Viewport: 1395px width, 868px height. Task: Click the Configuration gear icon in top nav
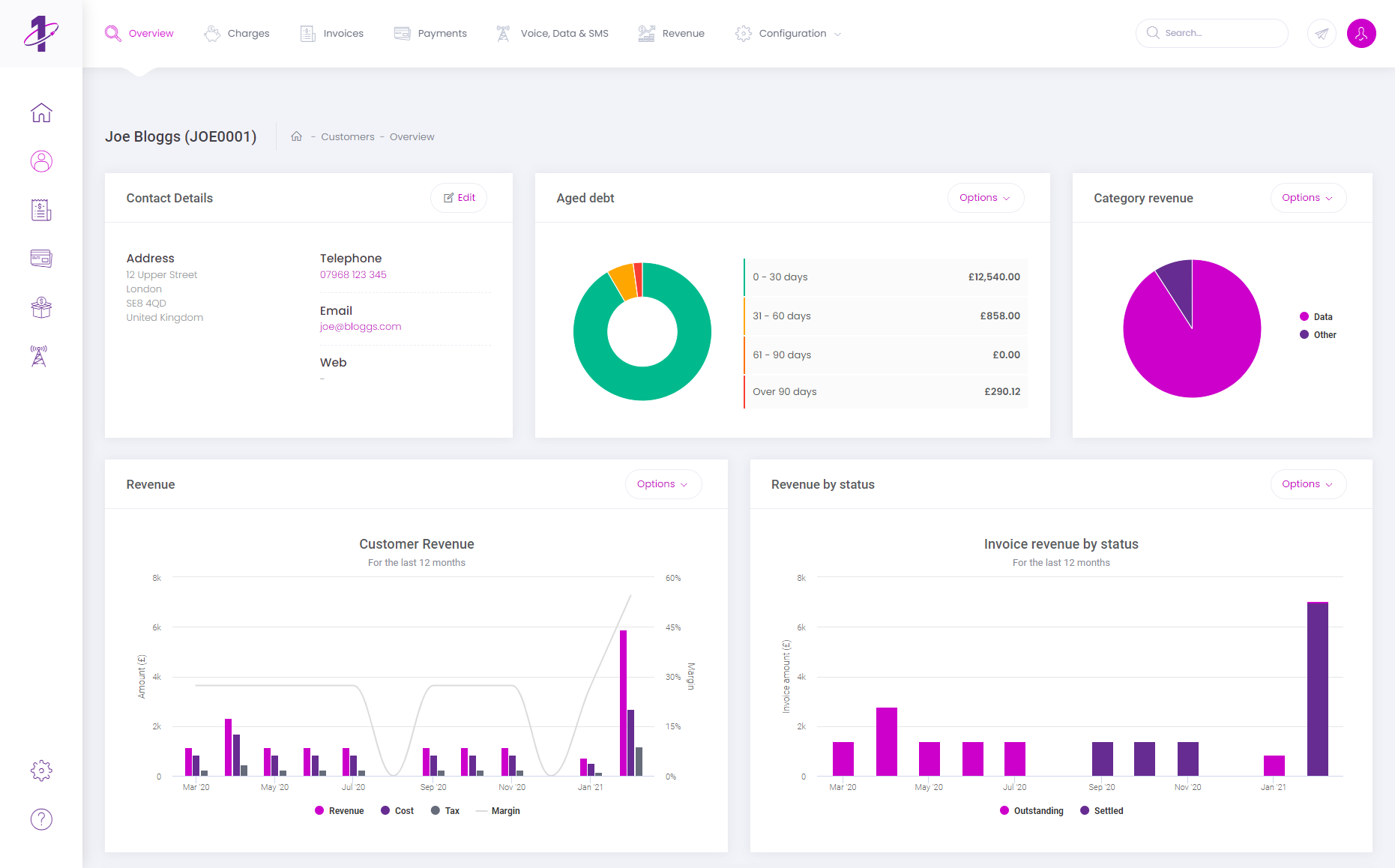click(x=743, y=34)
